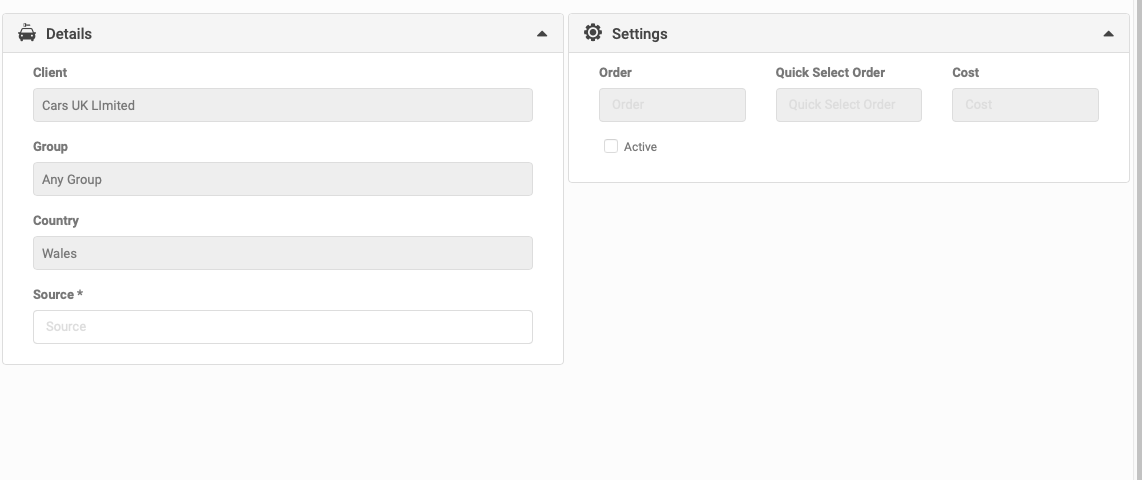Click into the Order input box
Screen dimensions: 1142x480
coord(672,105)
